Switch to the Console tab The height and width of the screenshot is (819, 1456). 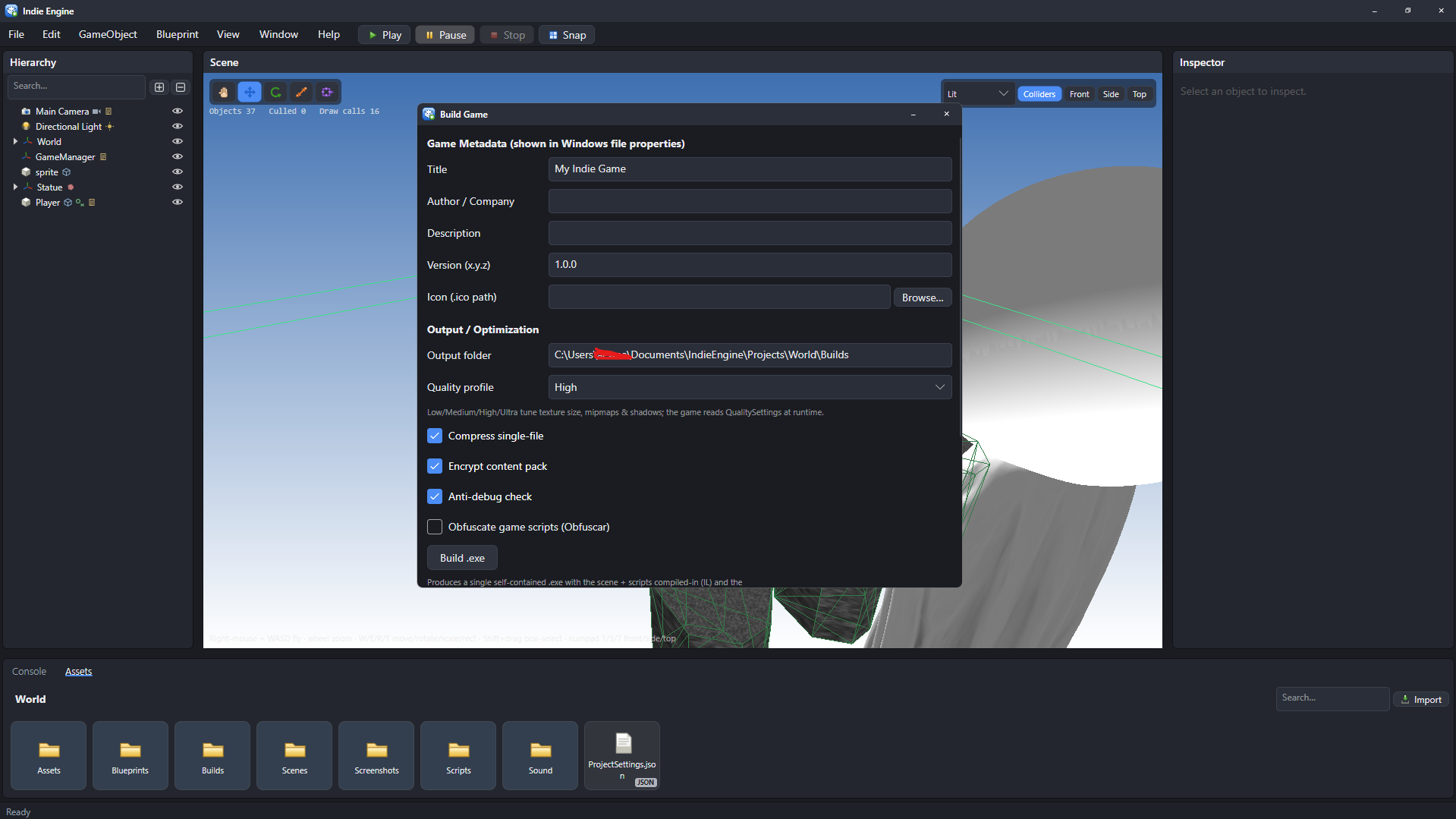[x=29, y=672]
